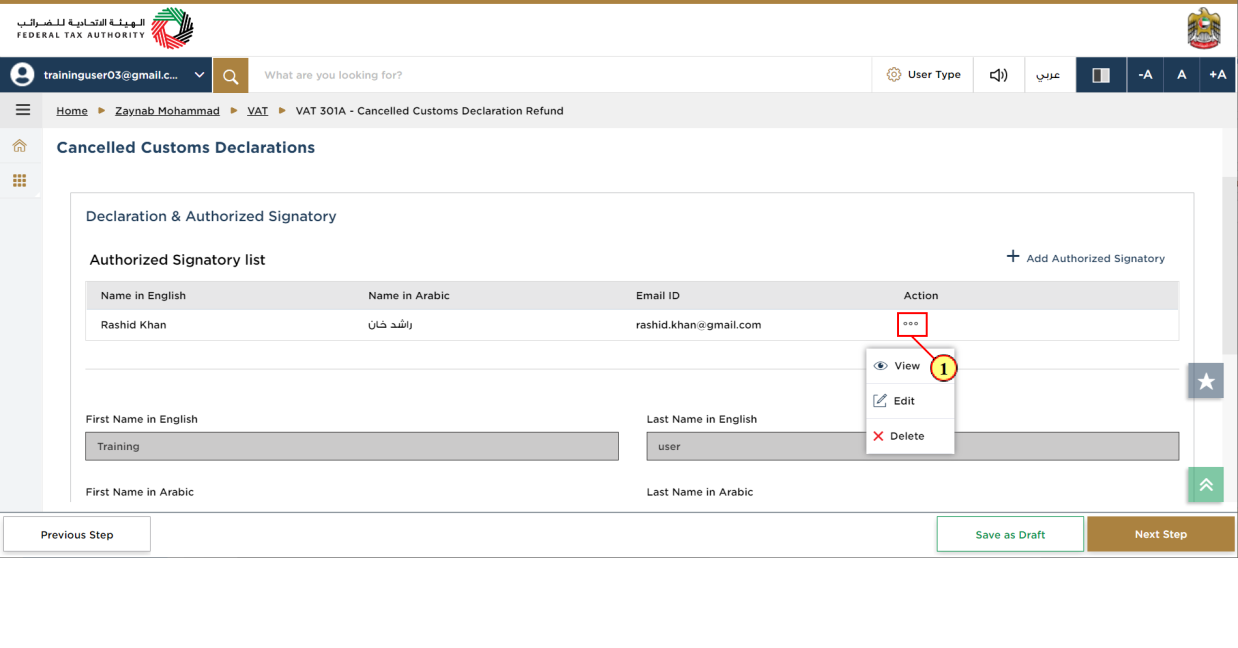Screen dimensions: 1238x648
Task: Click the plus icon for adding signatory
Action: 1013,257
